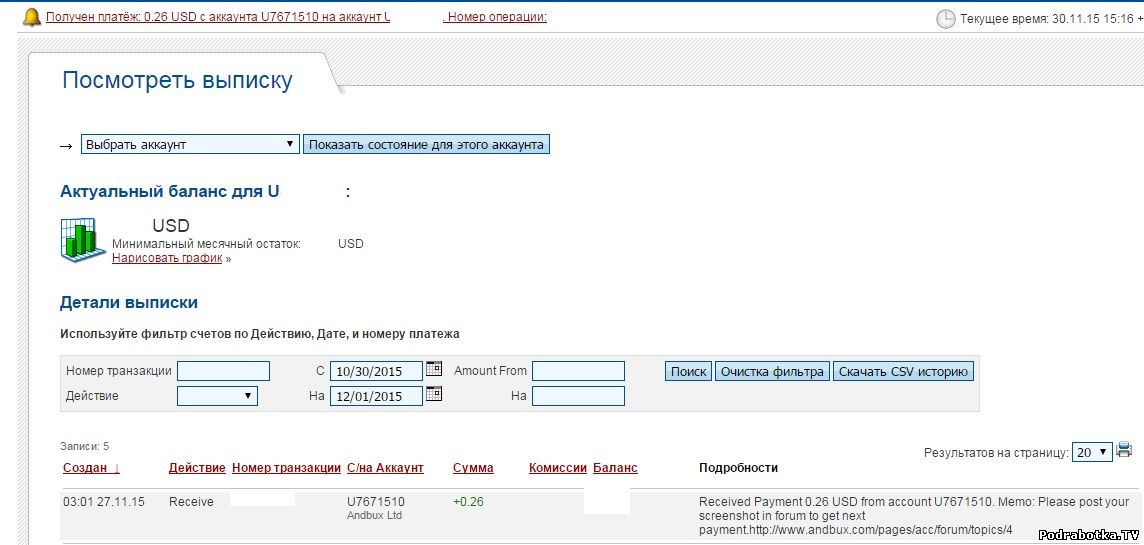
Task: Expand the 'Выбрать аккаунт' dropdown
Action: click(x=190, y=144)
